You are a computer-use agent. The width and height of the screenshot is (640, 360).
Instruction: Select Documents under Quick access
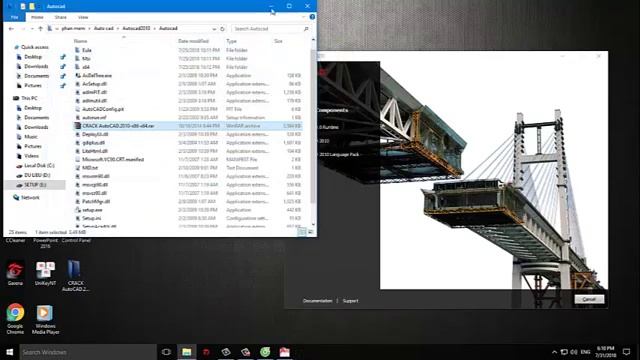click(x=36, y=76)
